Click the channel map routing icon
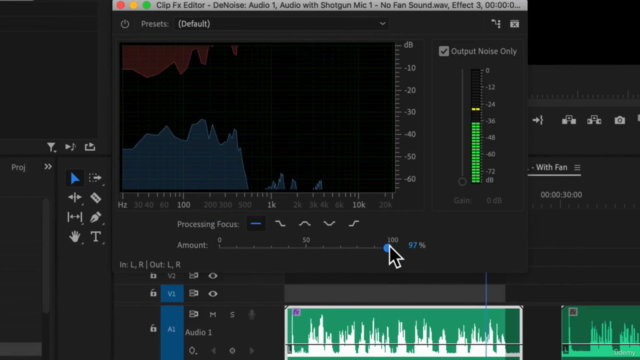640x360 pixels. (x=496, y=24)
